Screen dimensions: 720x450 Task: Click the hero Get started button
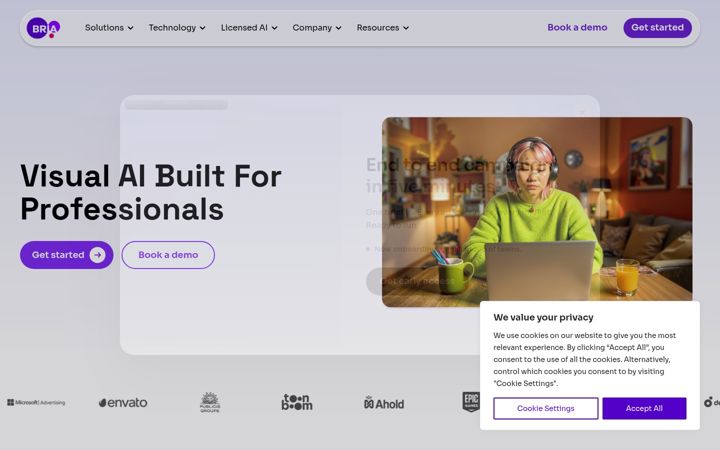coord(67,255)
